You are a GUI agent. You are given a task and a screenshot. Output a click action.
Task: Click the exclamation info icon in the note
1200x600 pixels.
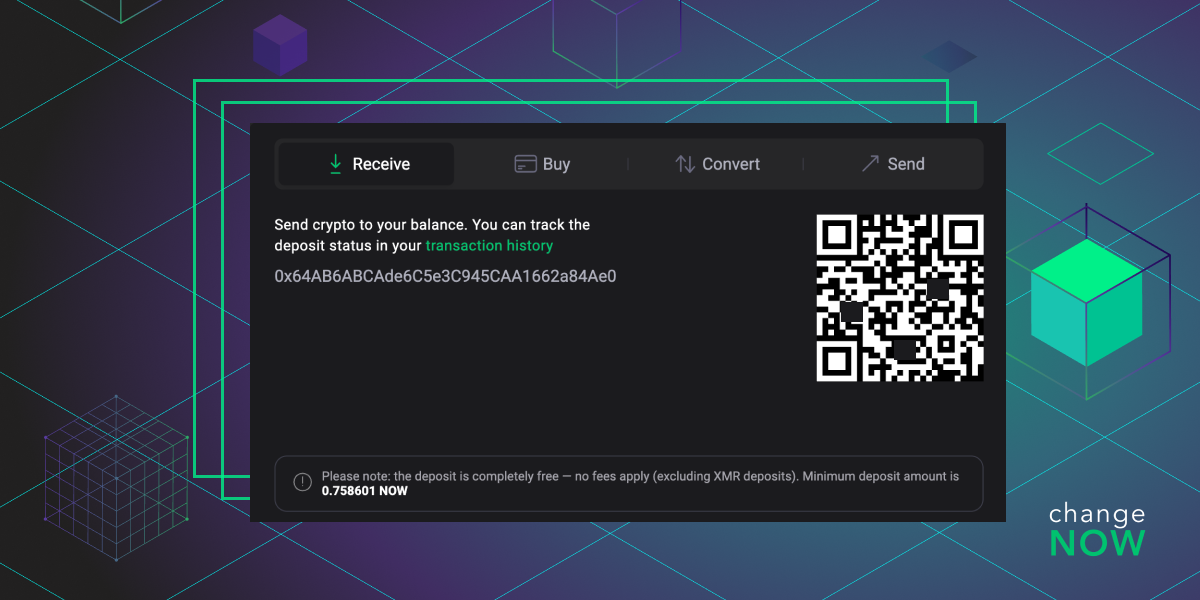pyautogui.click(x=302, y=483)
